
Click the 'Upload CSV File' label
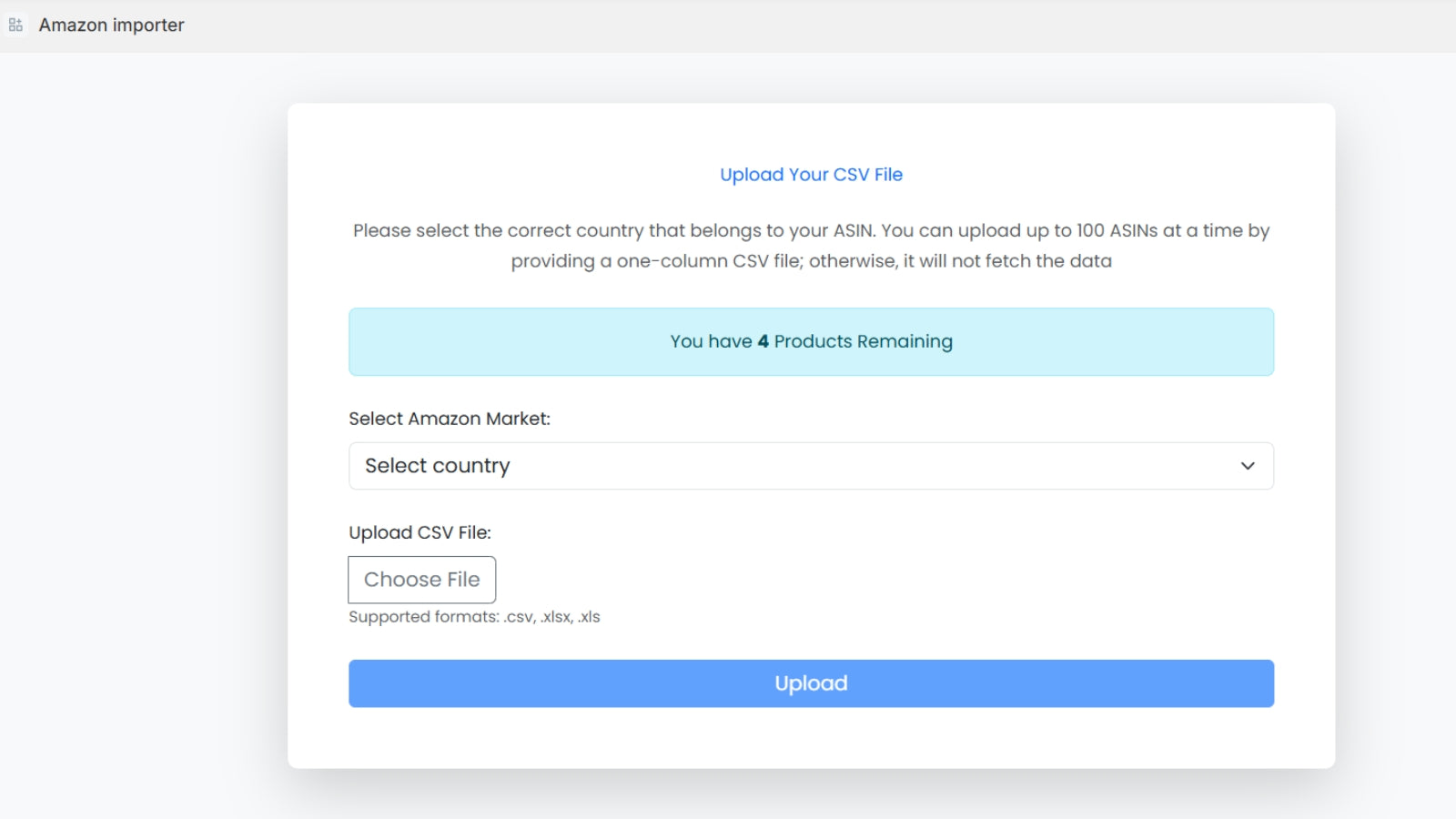(x=420, y=532)
